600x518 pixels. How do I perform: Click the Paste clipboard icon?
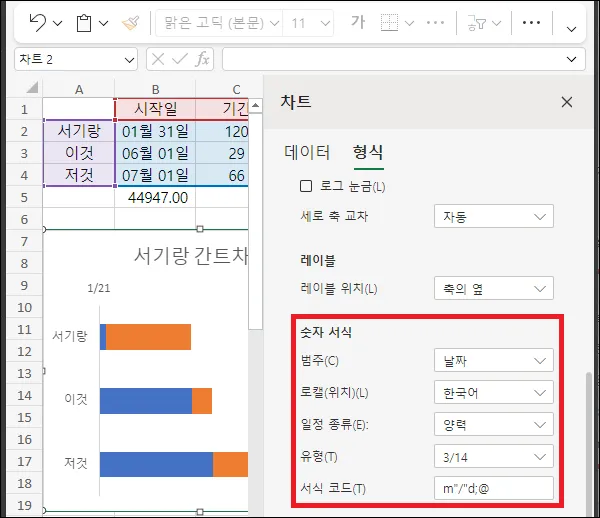(x=84, y=23)
